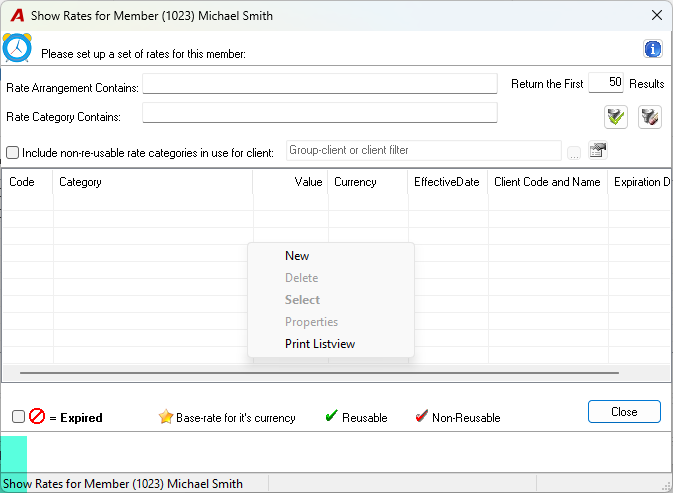This screenshot has width=673, height=493.
Task: Sort by the Category column header
Action: pos(153,182)
